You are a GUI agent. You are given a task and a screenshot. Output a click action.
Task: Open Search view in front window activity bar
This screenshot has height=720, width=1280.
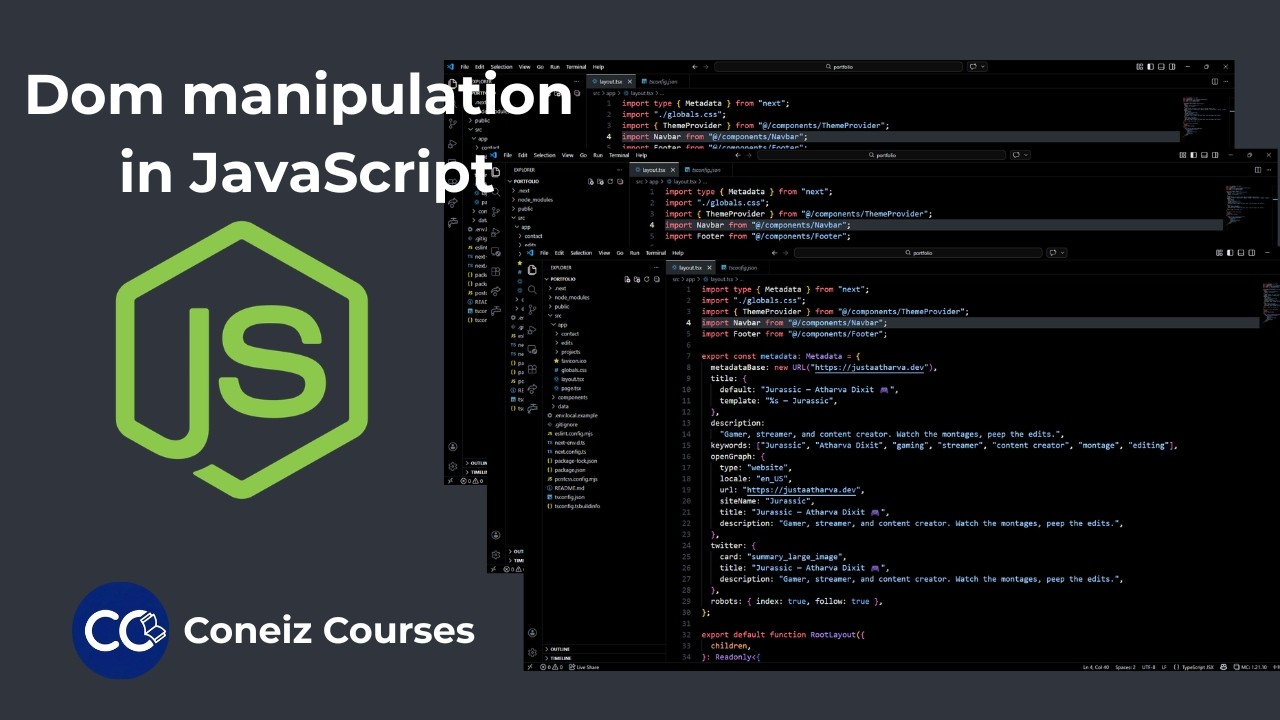click(x=532, y=290)
